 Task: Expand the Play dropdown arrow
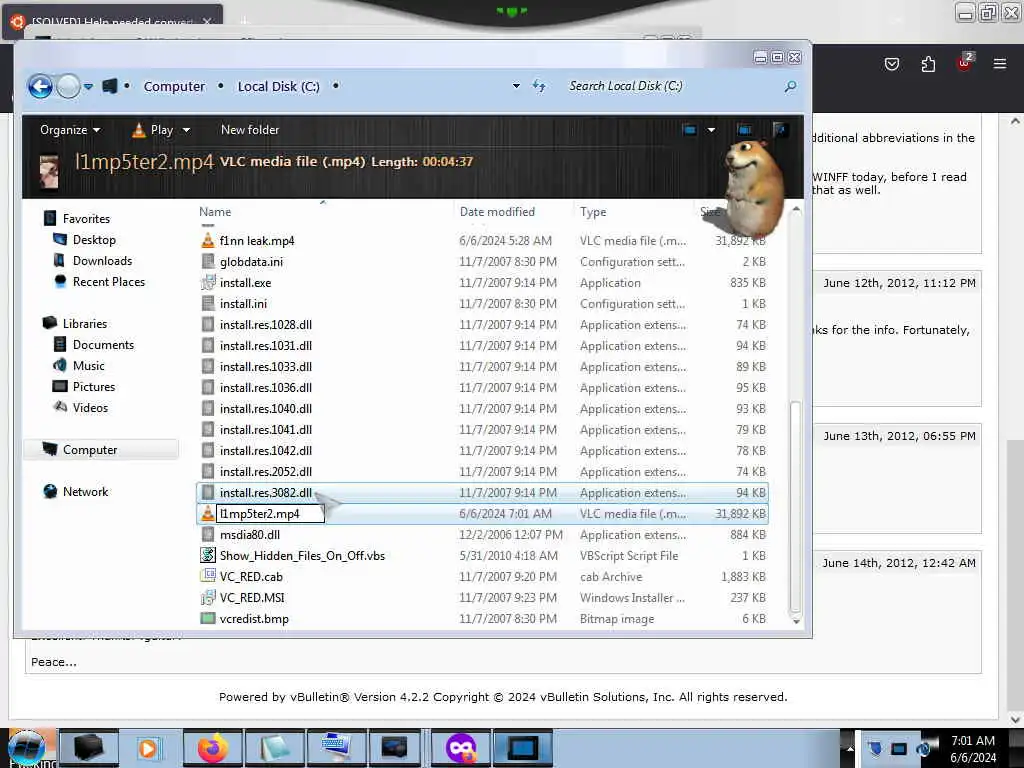(186, 130)
